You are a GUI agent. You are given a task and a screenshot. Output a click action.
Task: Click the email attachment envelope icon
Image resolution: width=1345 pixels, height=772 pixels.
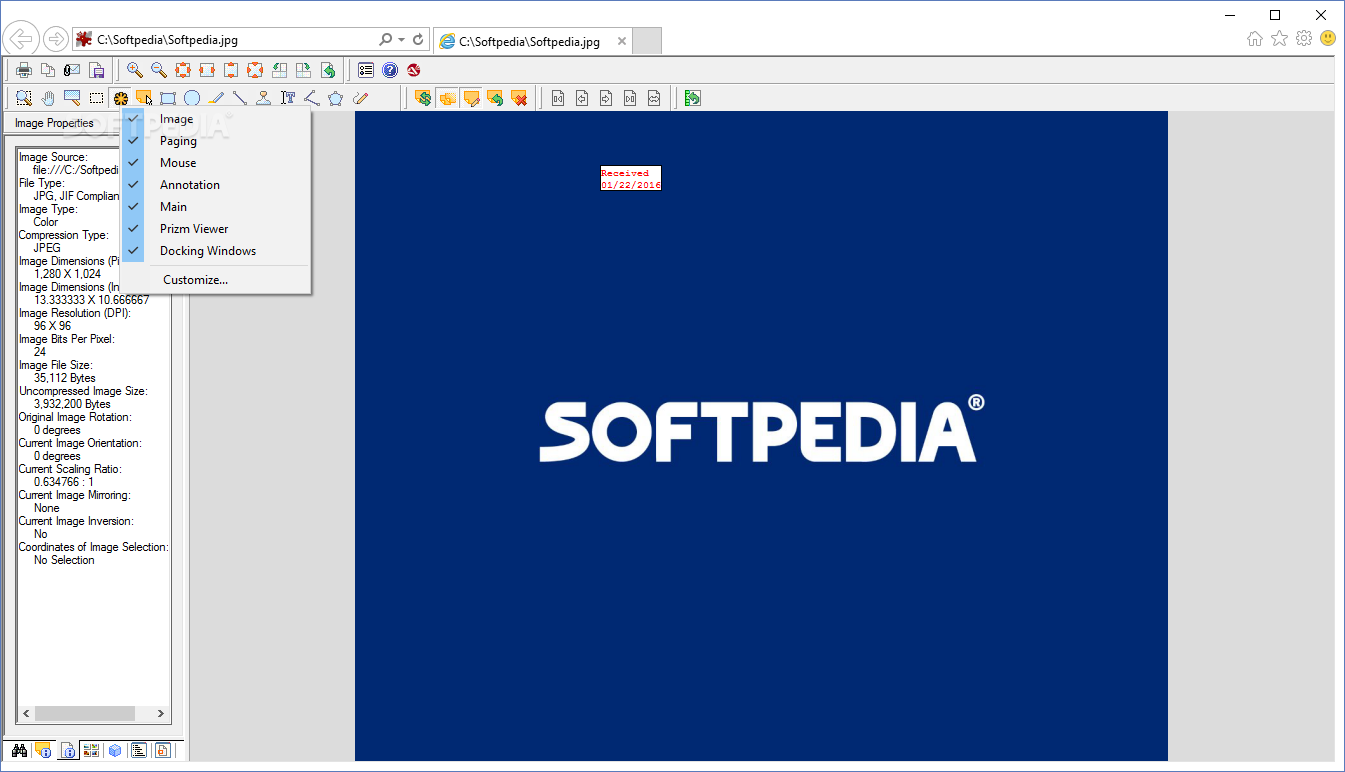[x=72, y=70]
